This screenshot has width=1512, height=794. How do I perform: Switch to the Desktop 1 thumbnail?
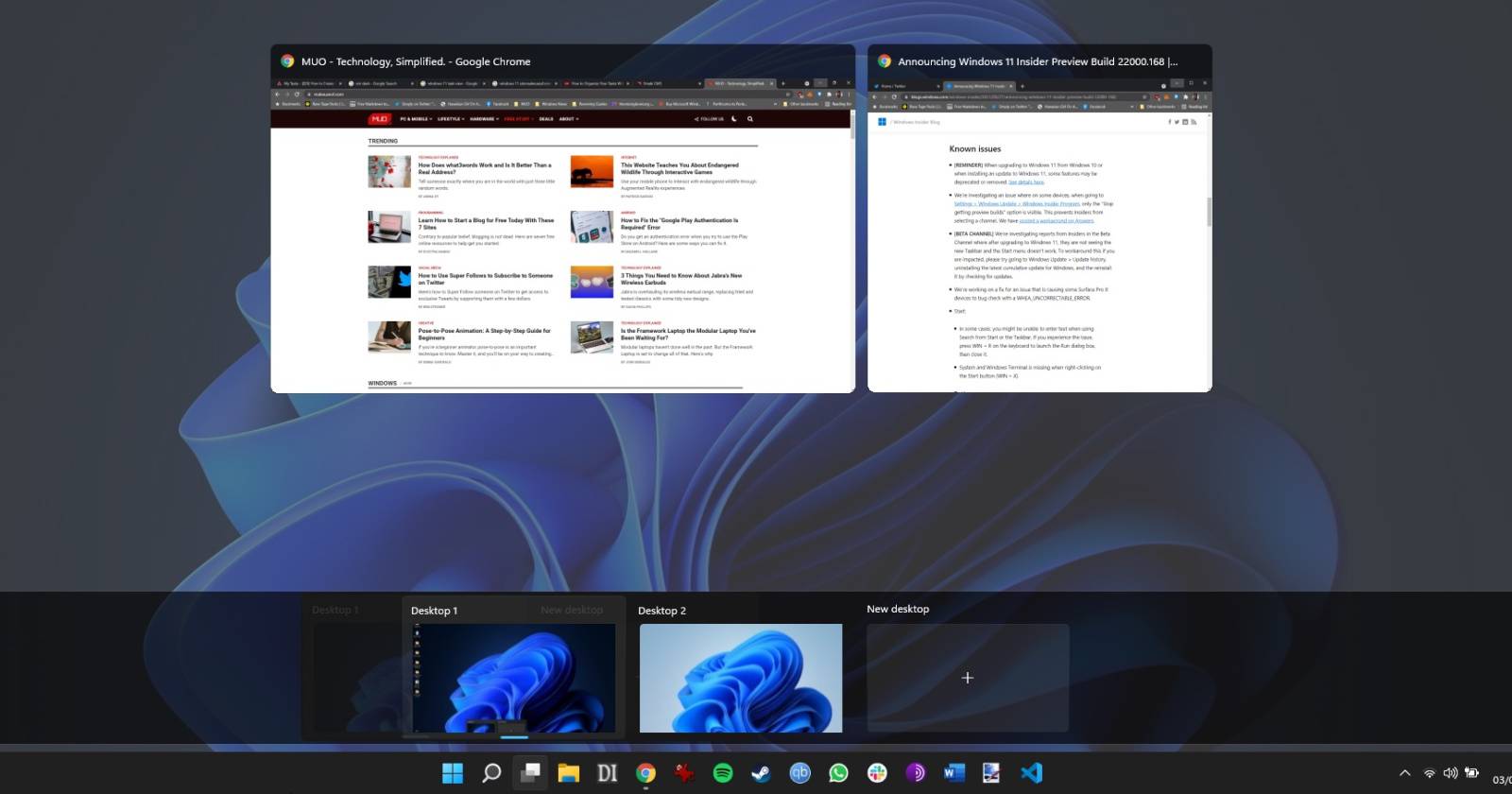pyautogui.click(x=513, y=677)
